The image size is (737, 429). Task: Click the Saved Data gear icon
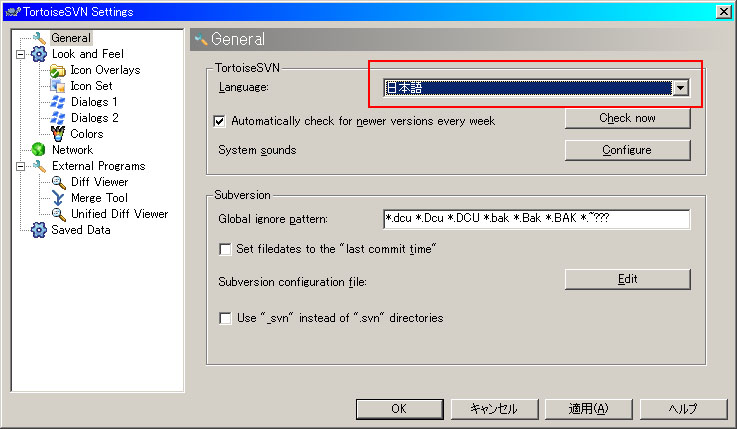pyautogui.click(x=39, y=230)
